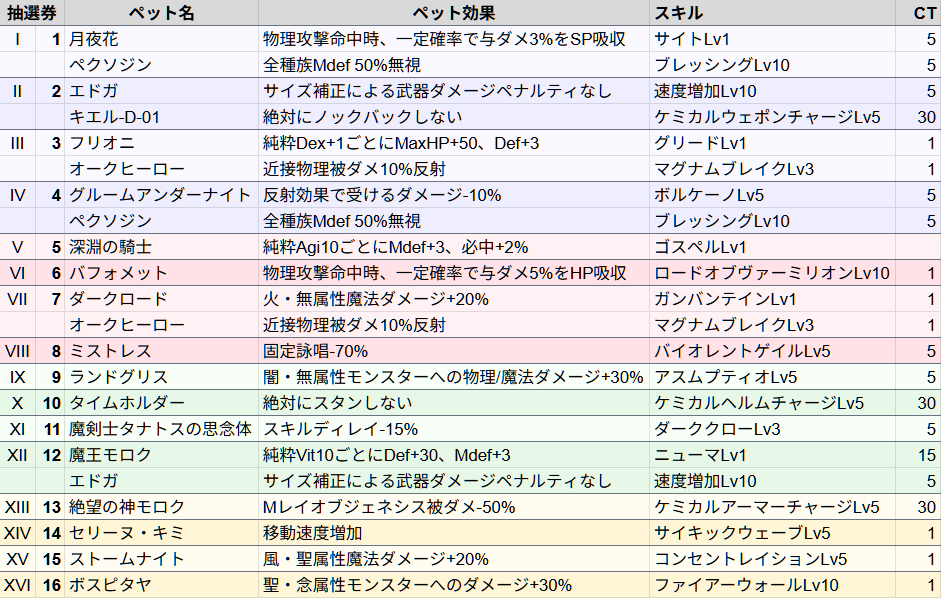
Task: Select the ファイアーウォールLv10 skill cell
Action: (746, 585)
